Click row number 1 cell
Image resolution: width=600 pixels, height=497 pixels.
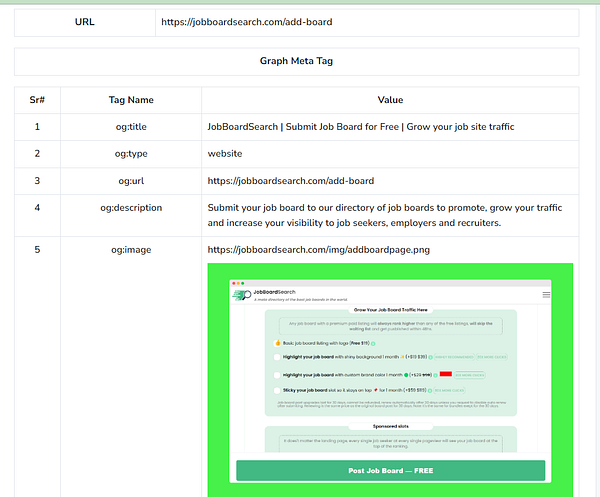(37, 127)
